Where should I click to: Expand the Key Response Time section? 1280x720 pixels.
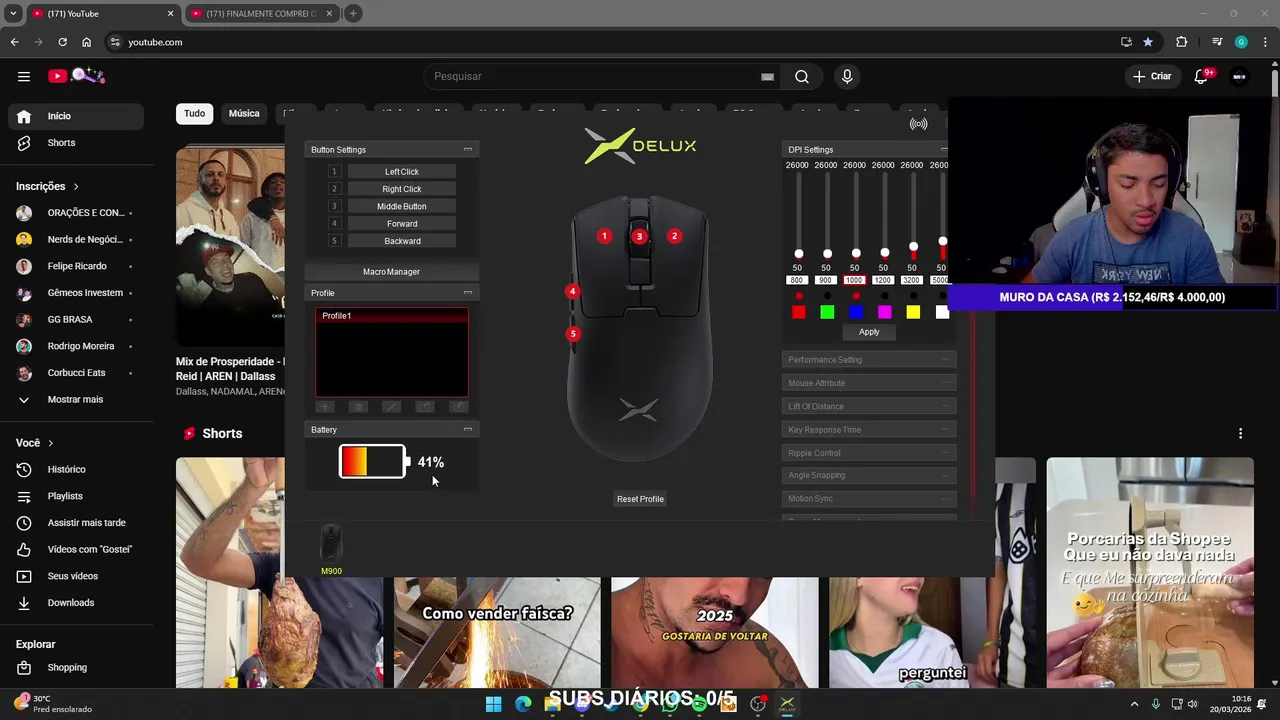(869, 430)
